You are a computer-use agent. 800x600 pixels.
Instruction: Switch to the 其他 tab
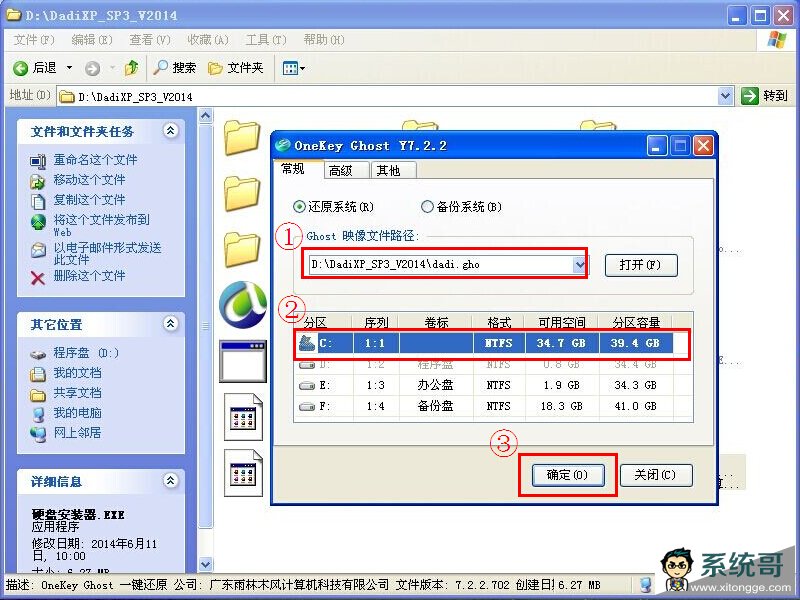coord(393,170)
